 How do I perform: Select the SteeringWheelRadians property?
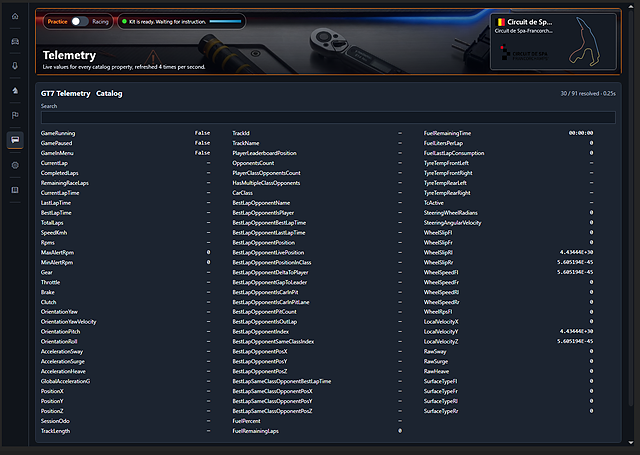(451, 213)
